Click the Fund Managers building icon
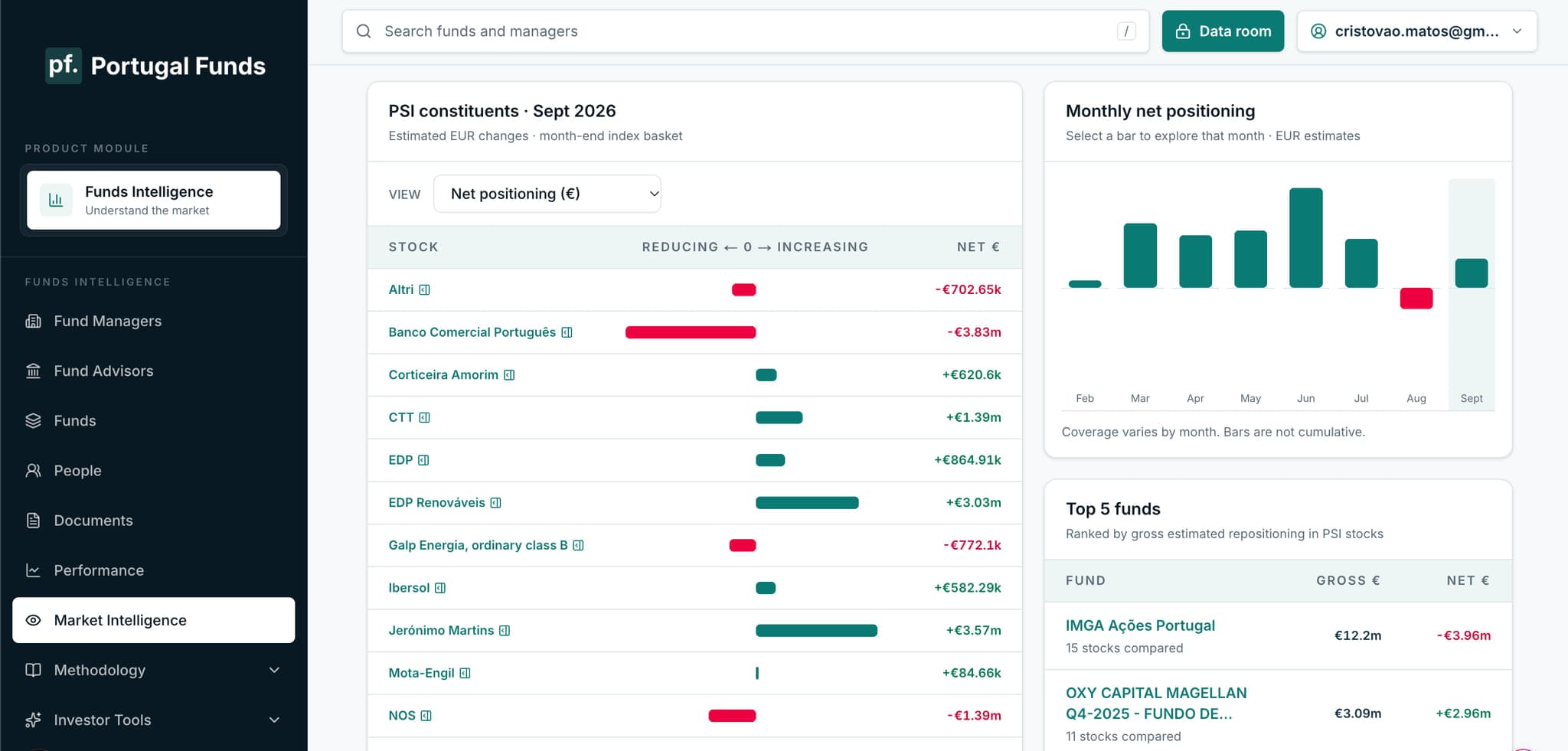Screen dimensions: 1568x751 [33, 321]
